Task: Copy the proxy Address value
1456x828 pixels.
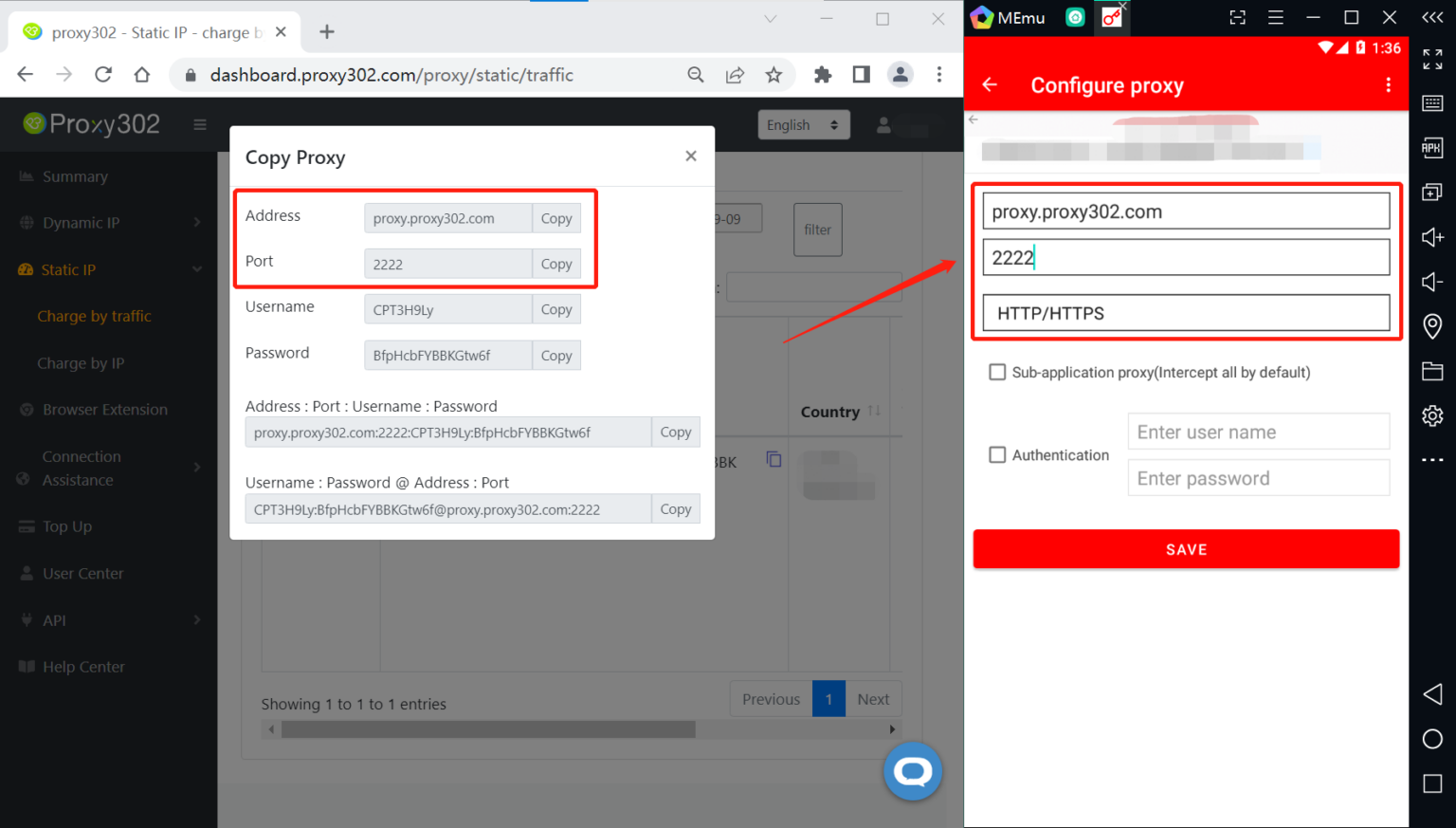Action: pos(556,218)
